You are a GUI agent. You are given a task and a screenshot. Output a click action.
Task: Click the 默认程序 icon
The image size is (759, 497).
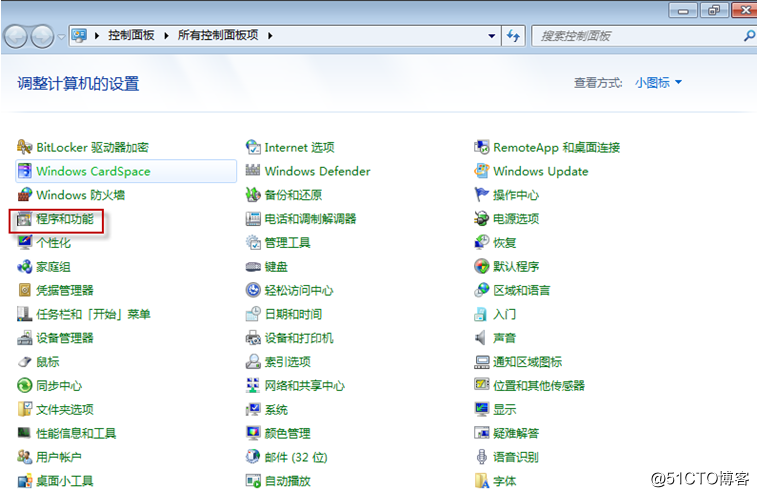click(482, 266)
